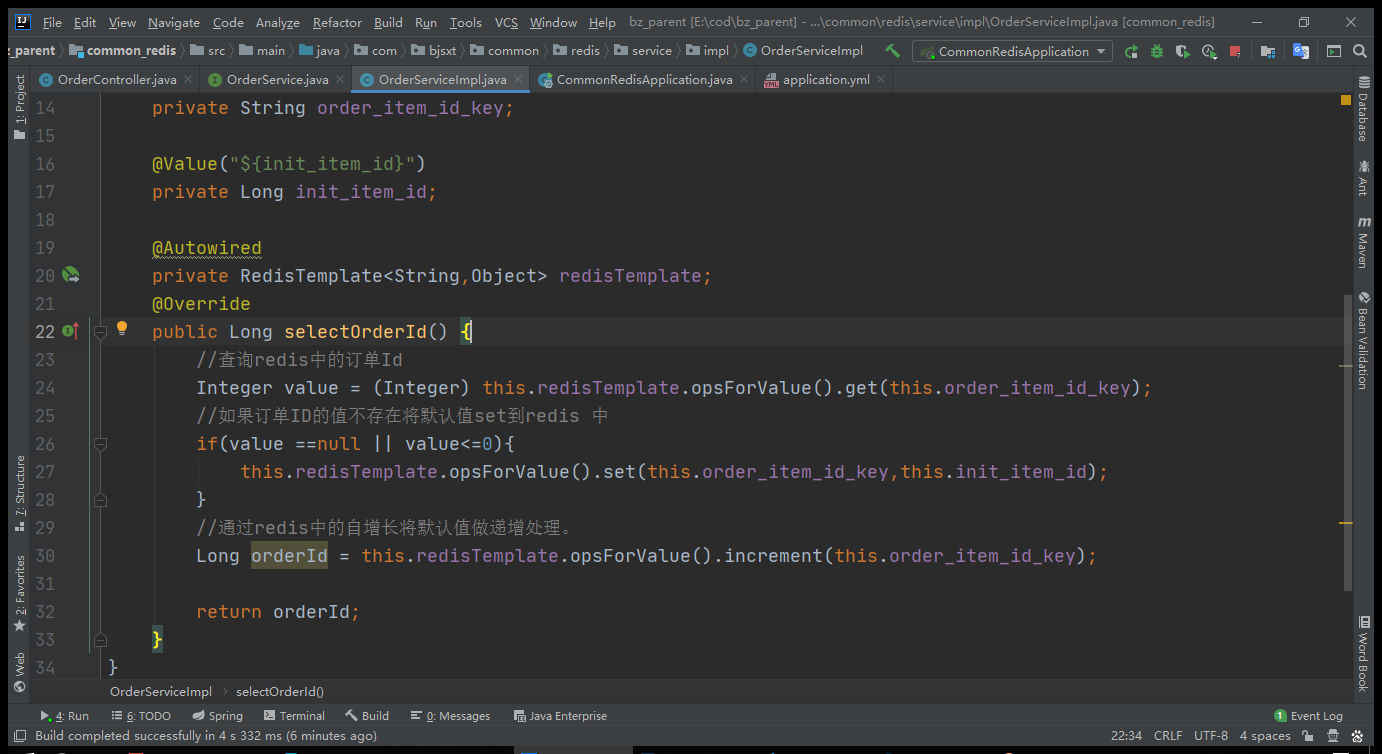Click the yellow warning stripe mark near the scrollbar bottom
This screenshot has width=1382, height=754.
point(1346,523)
